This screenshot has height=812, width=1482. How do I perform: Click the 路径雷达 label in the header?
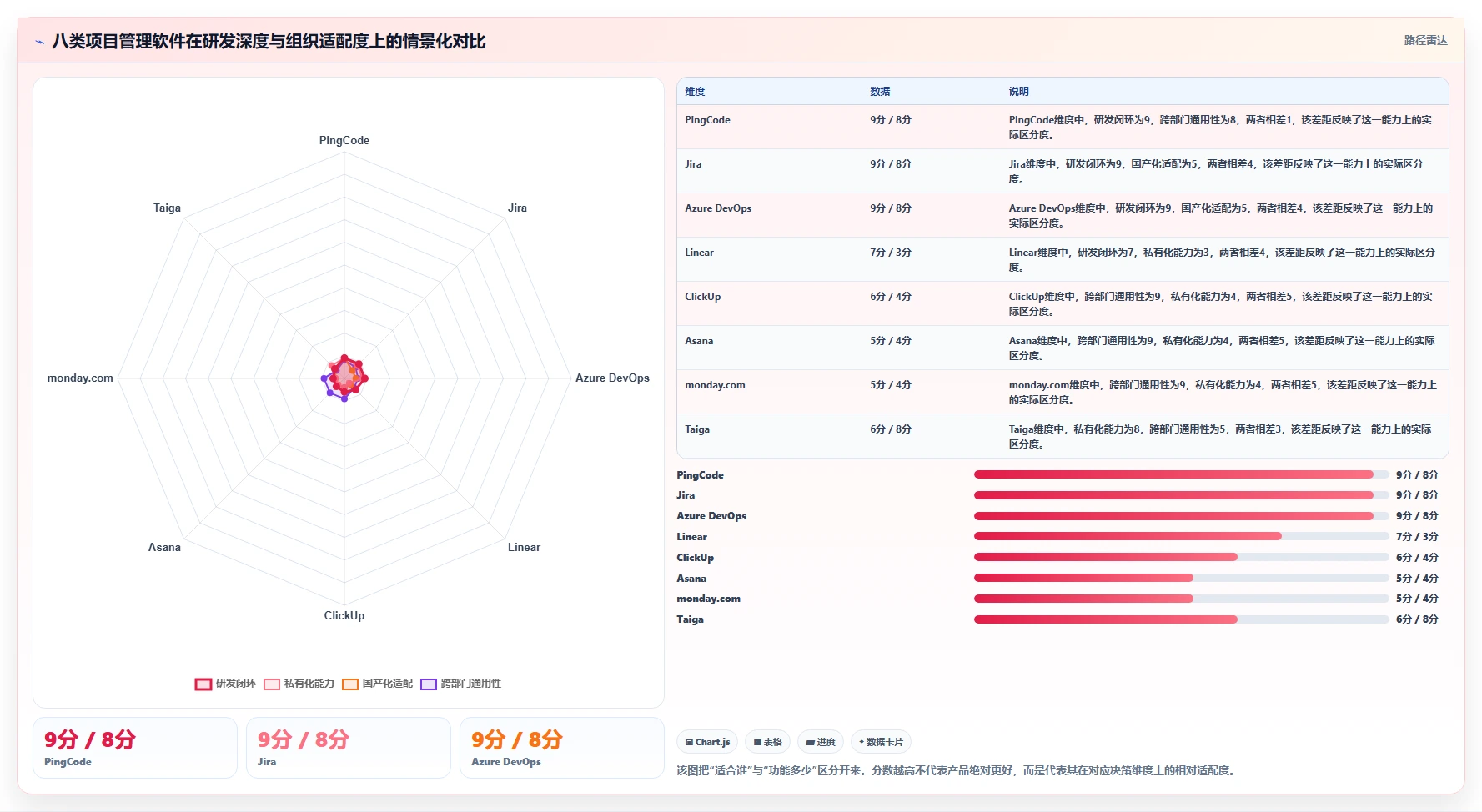1425,40
